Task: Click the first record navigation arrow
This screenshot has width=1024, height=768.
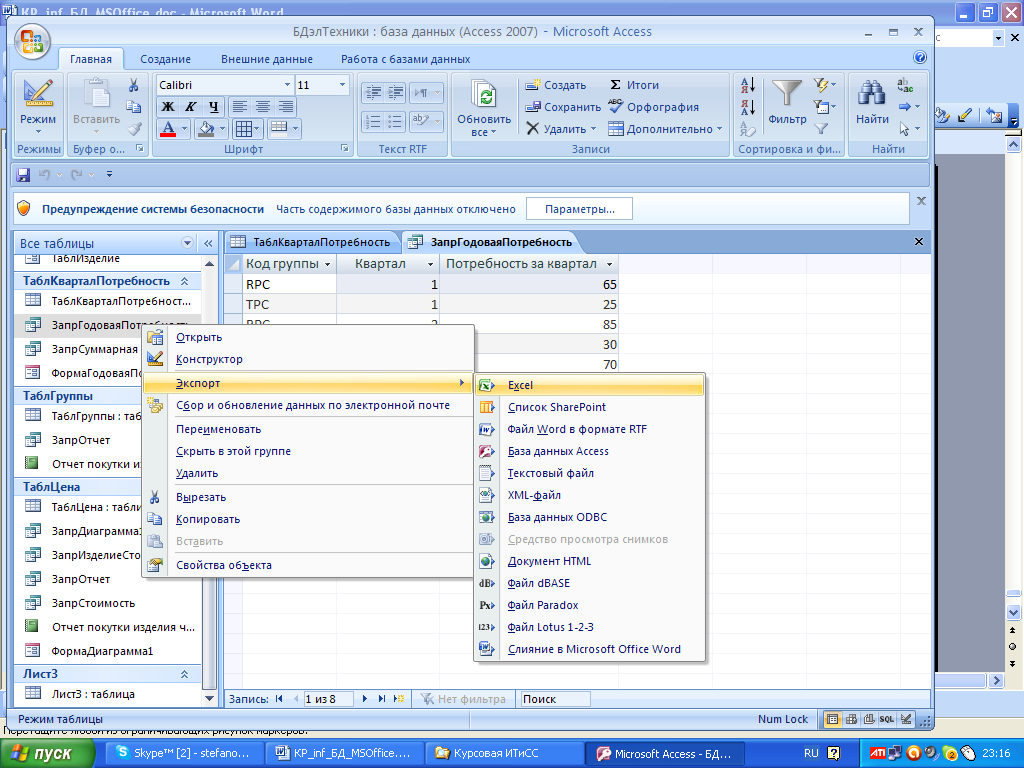Action: point(280,699)
